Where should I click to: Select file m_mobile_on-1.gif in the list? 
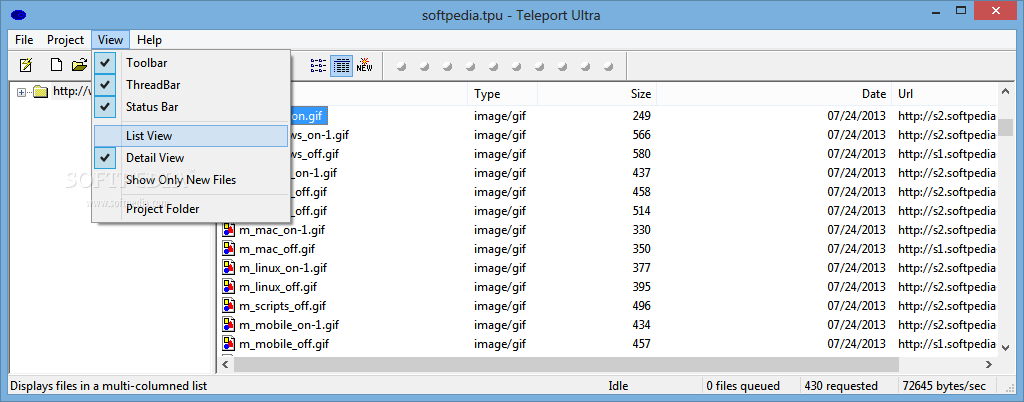coord(289,324)
